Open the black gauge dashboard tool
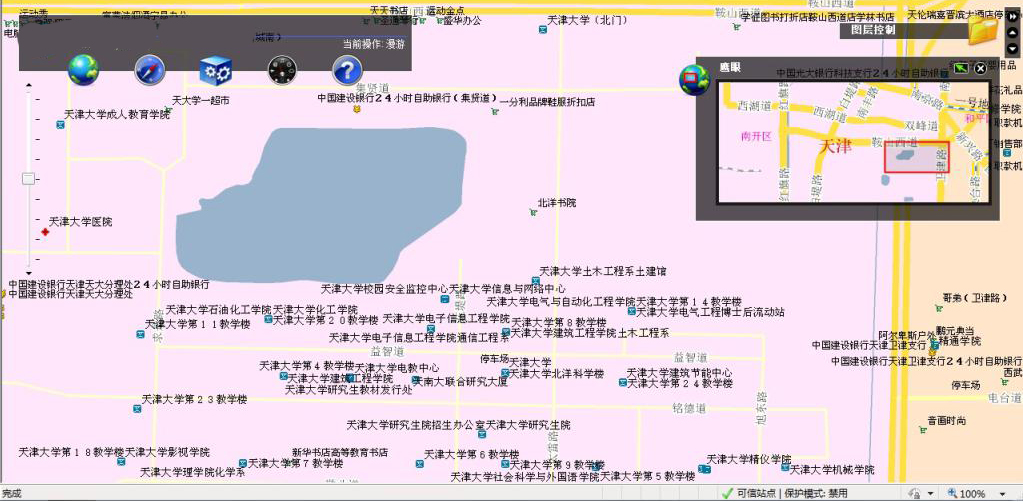 click(x=282, y=70)
